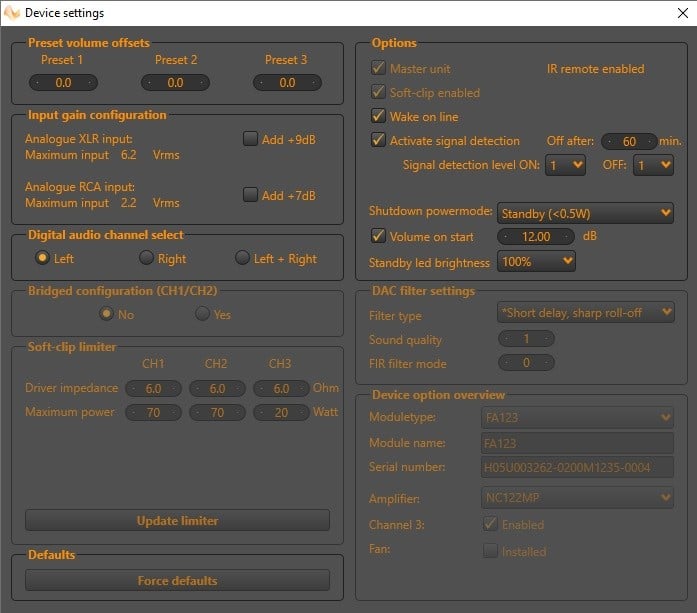697x613 pixels.
Task: Adjust the Preset 1 volume offset field
Action: (63, 83)
